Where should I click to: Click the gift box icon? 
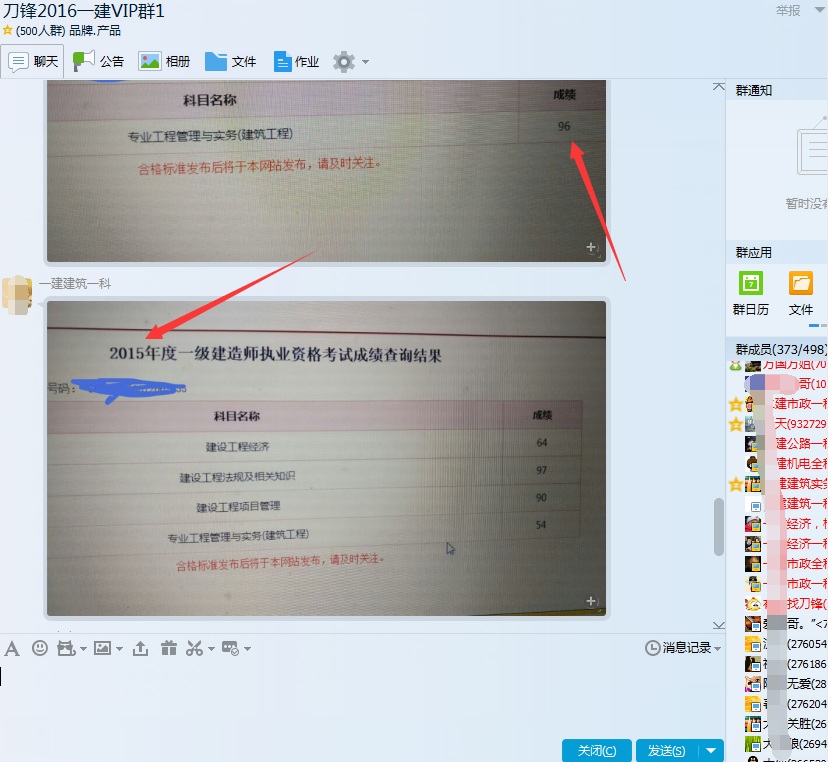(x=168, y=648)
